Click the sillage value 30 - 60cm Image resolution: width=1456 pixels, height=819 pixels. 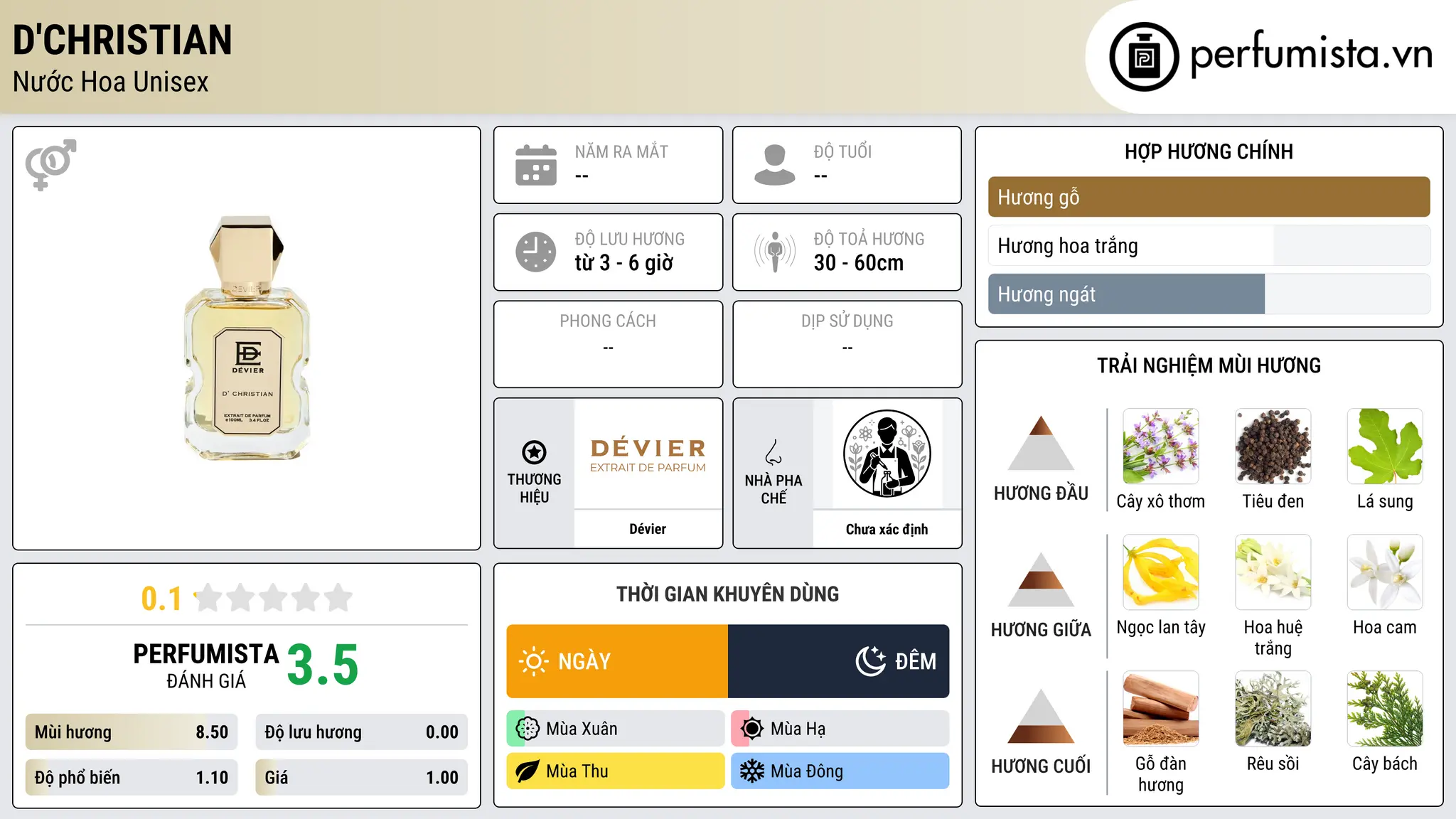[859, 263]
